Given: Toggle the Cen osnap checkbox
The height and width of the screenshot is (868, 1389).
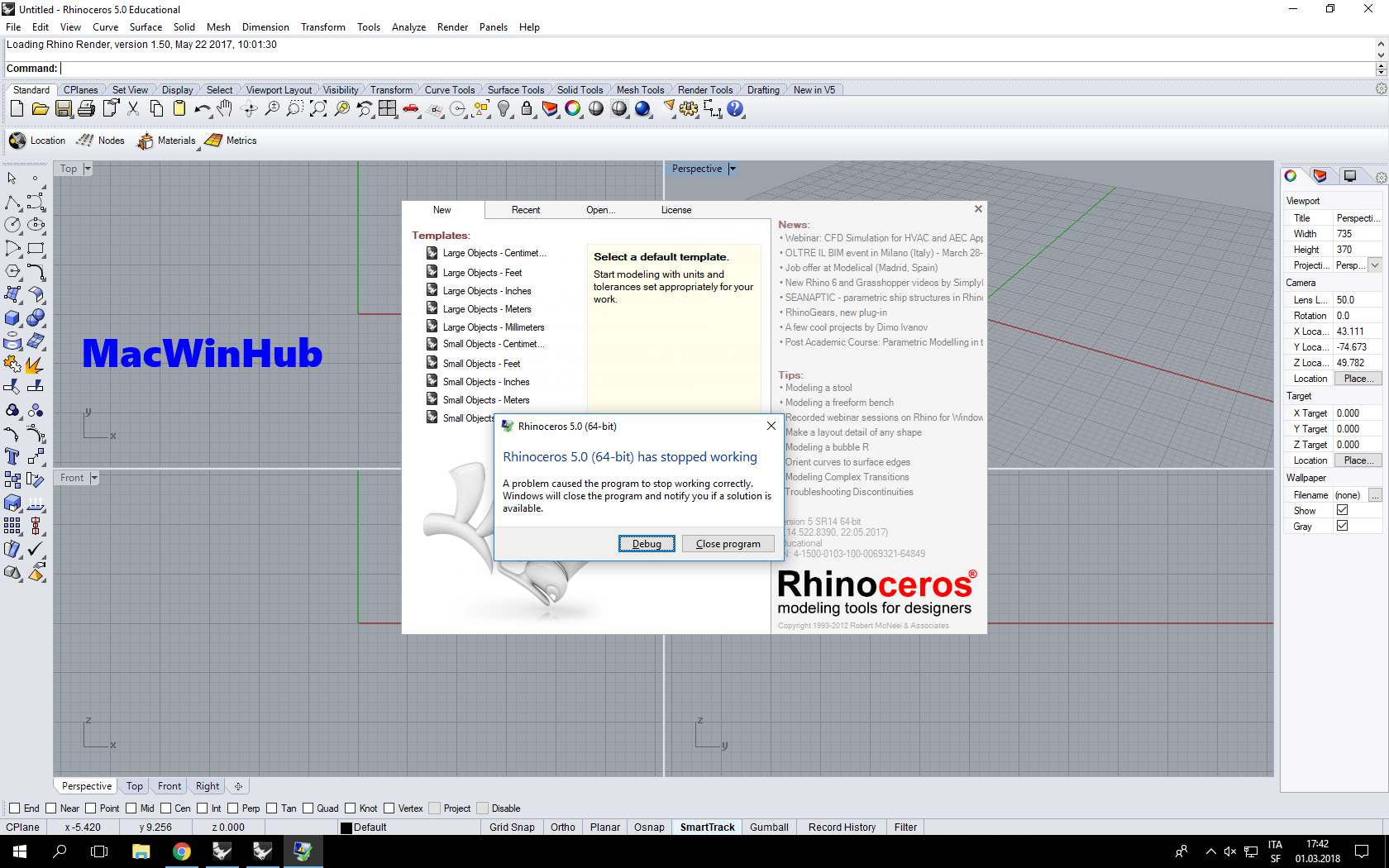Looking at the screenshot, I should tap(166, 808).
